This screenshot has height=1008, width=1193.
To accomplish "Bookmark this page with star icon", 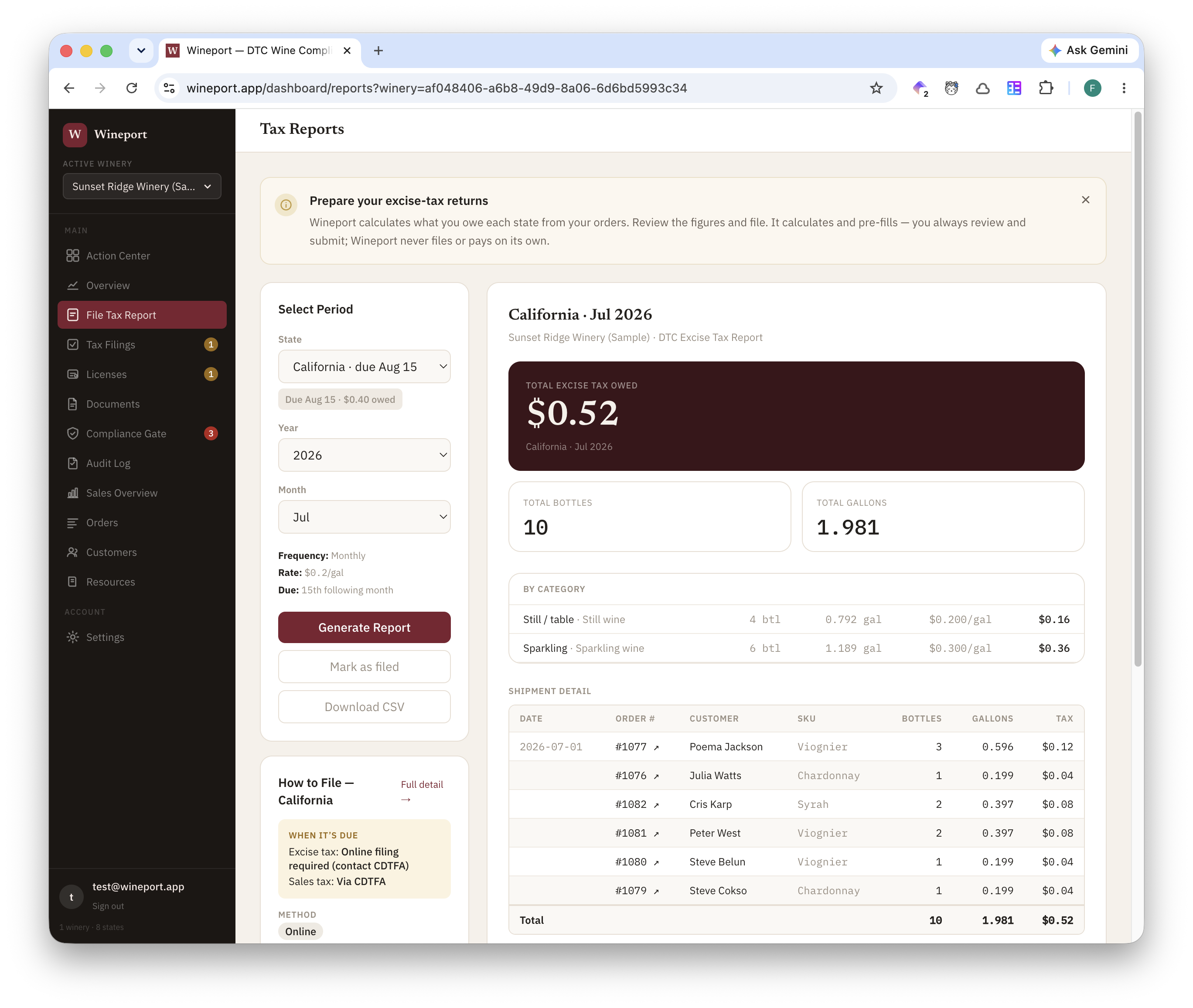I will 876,88.
